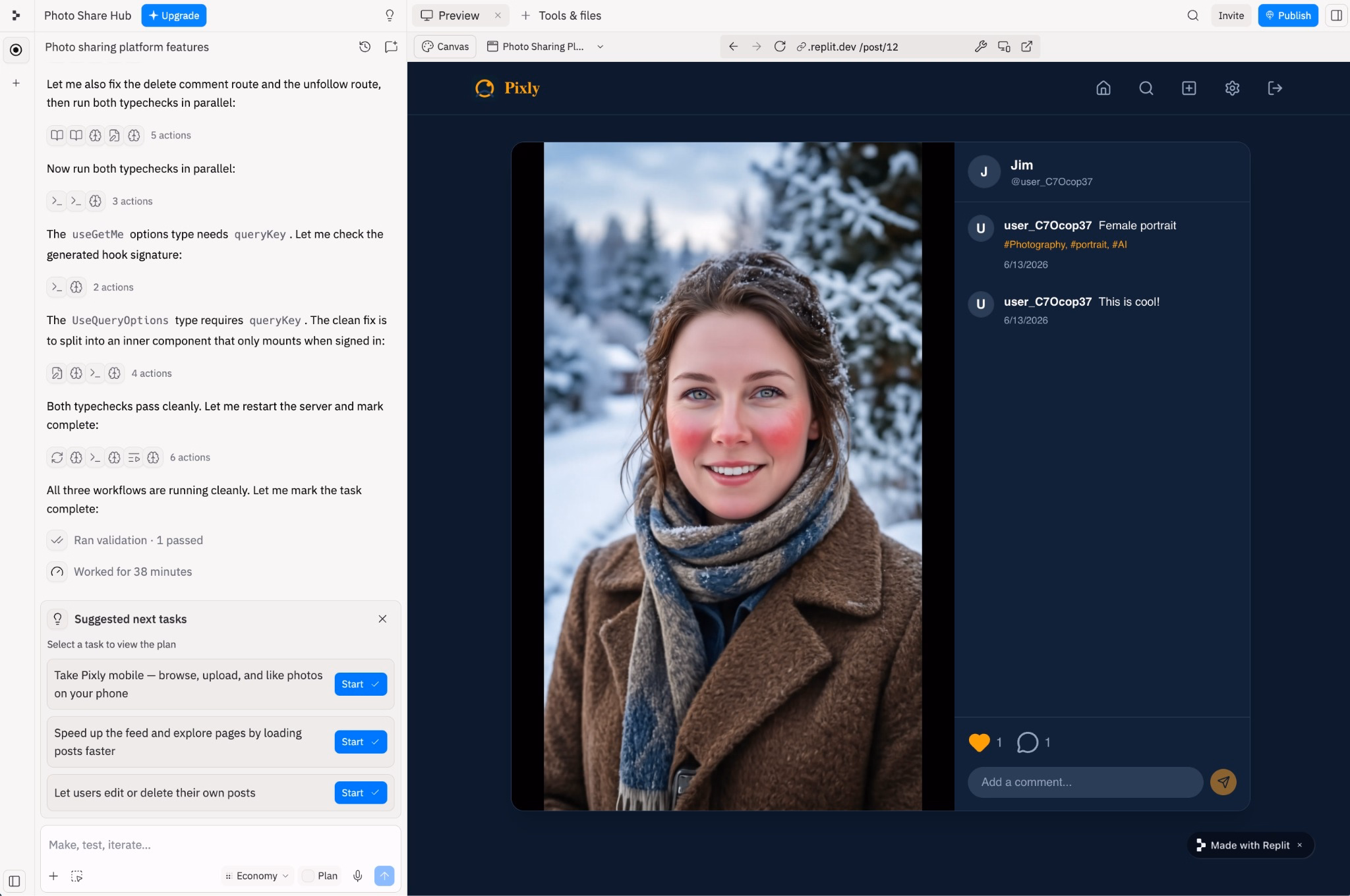Close the Made with Replit badge
Screen dimensions: 1350x896
(1299, 845)
